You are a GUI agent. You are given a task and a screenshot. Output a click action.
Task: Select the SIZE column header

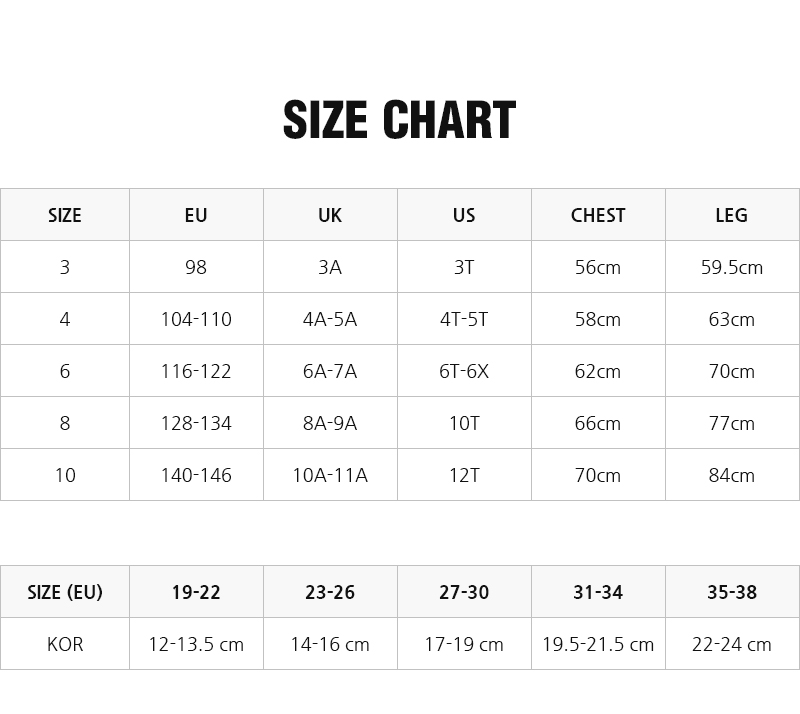point(65,215)
